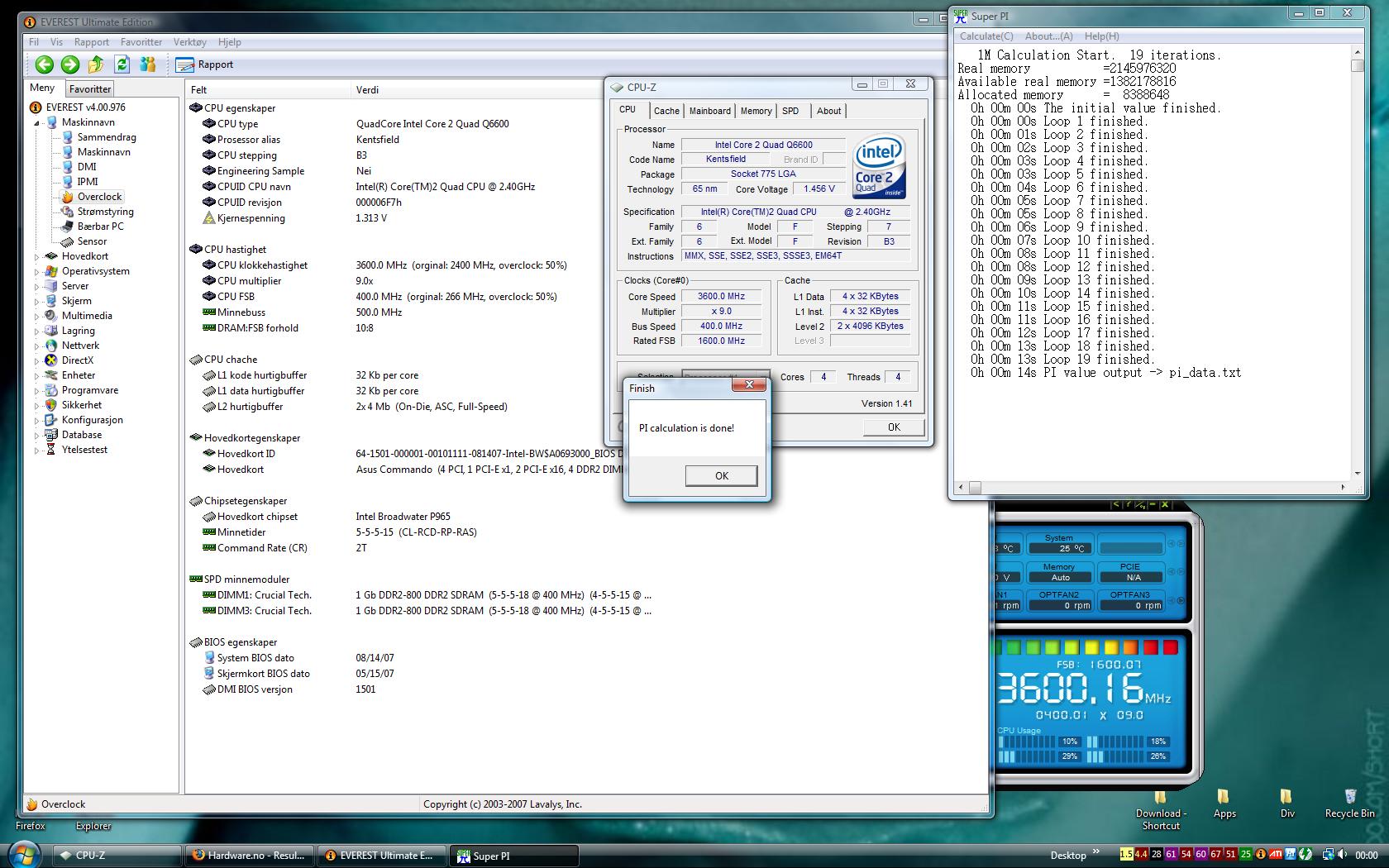
Task: Switch to the Memory tab in CPU-Z
Action: click(x=756, y=111)
